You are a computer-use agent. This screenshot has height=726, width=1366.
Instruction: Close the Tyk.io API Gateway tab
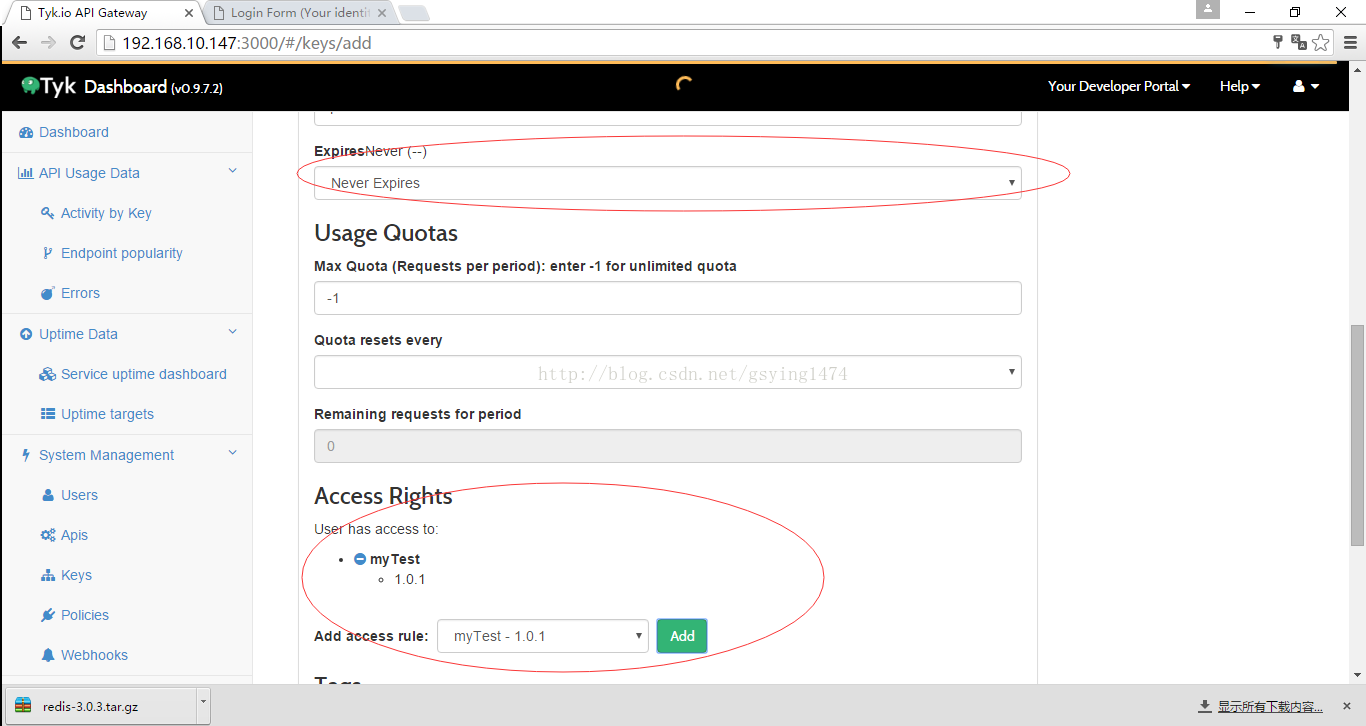click(x=189, y=14)
